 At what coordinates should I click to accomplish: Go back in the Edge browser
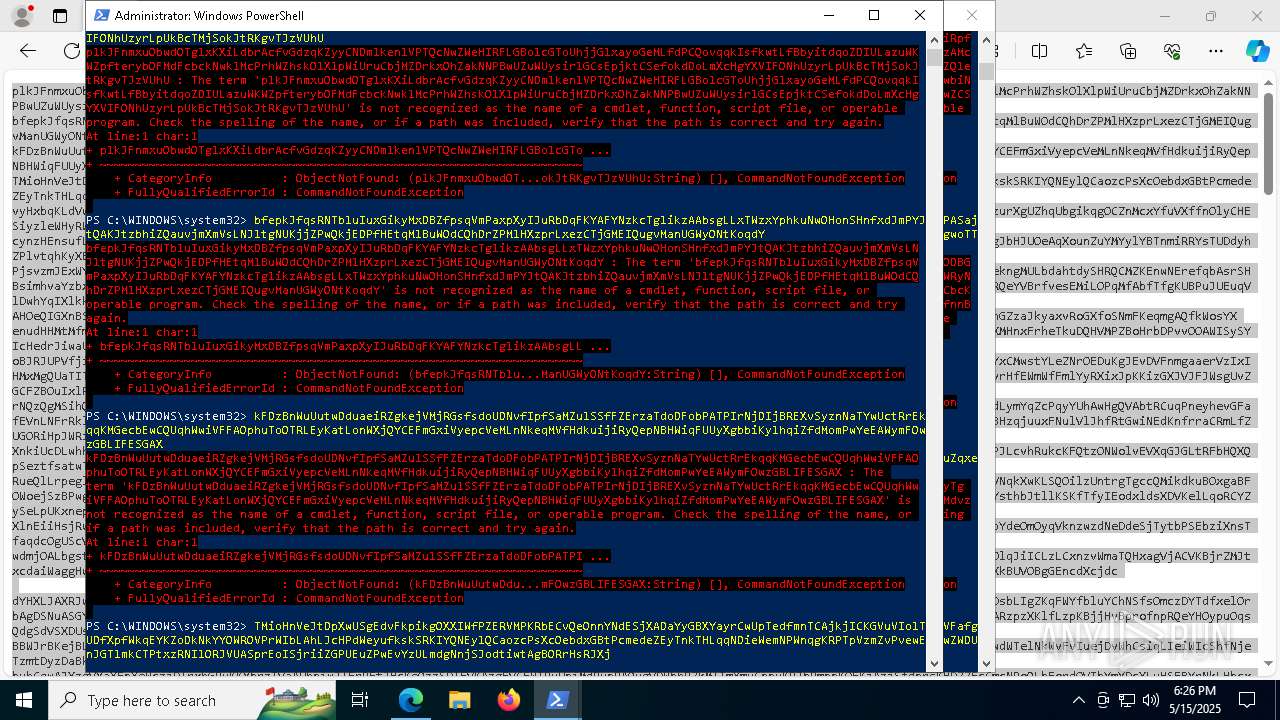[x=28, y=51]
